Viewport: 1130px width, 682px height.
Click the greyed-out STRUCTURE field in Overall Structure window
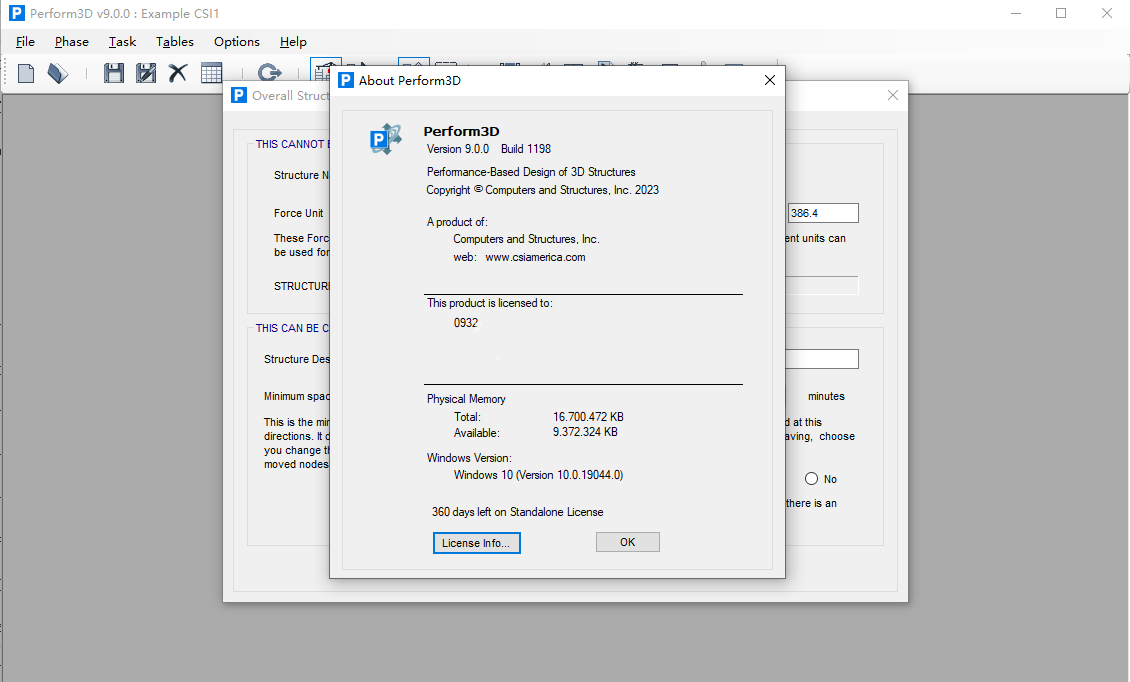(822, 286)
